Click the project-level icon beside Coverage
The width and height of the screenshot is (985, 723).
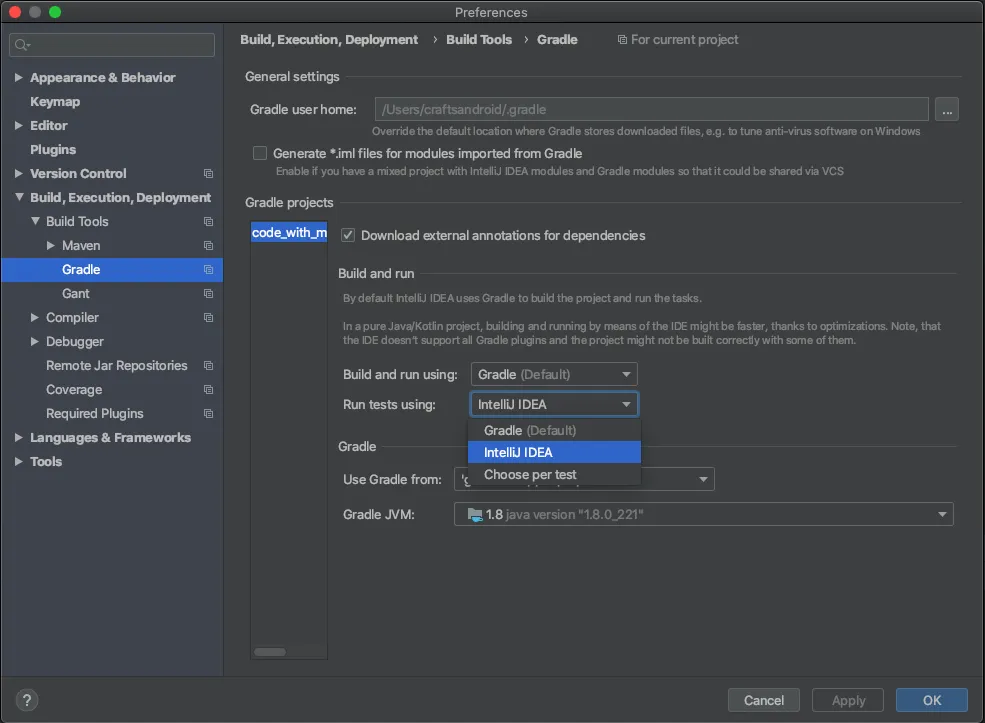(x=208, y=390)
